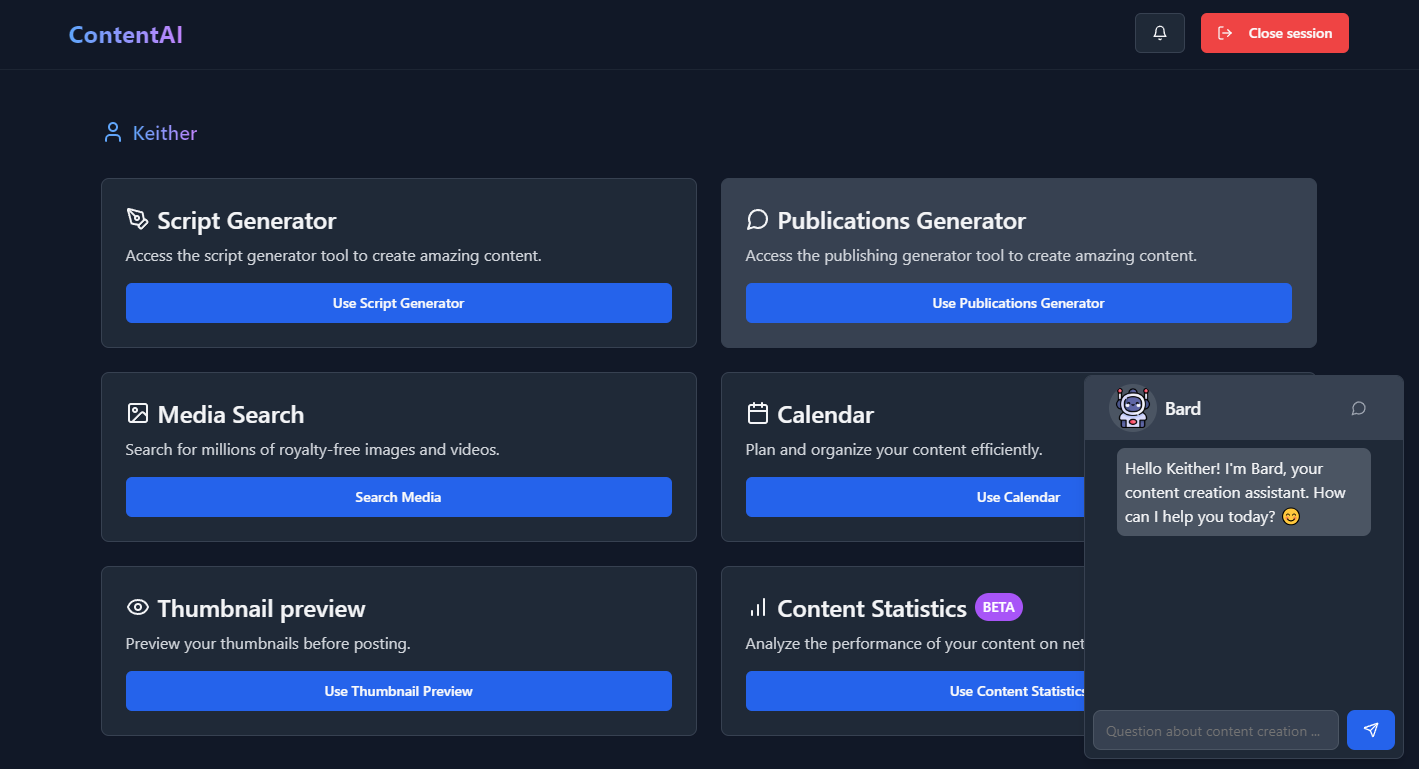The image size is (1419, 769).
Task: Click the user profile icon beside Keither
Action: pos(113,133)
